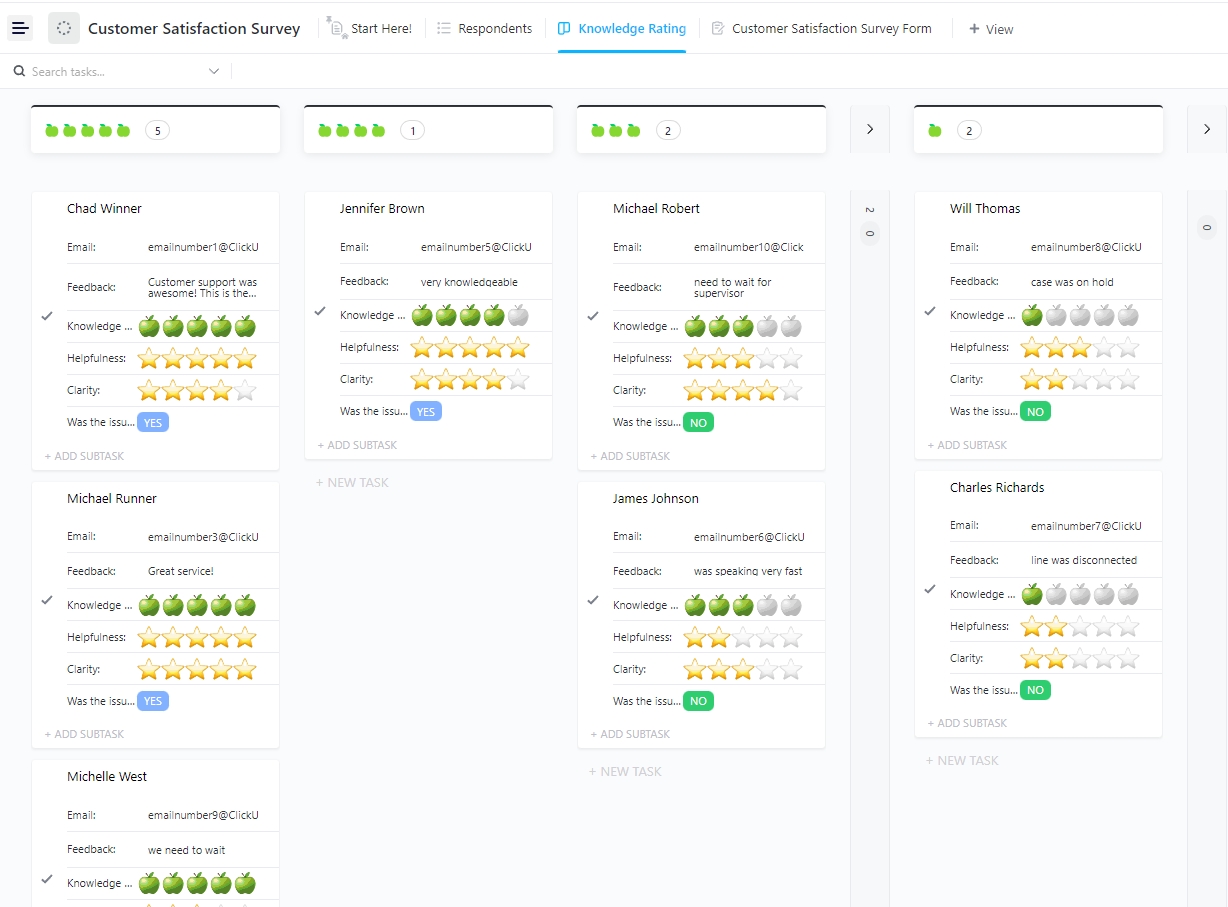Set Chad Winner's Helpfulness star rating
Screen dimensions: 1228x907
point(197,358)
